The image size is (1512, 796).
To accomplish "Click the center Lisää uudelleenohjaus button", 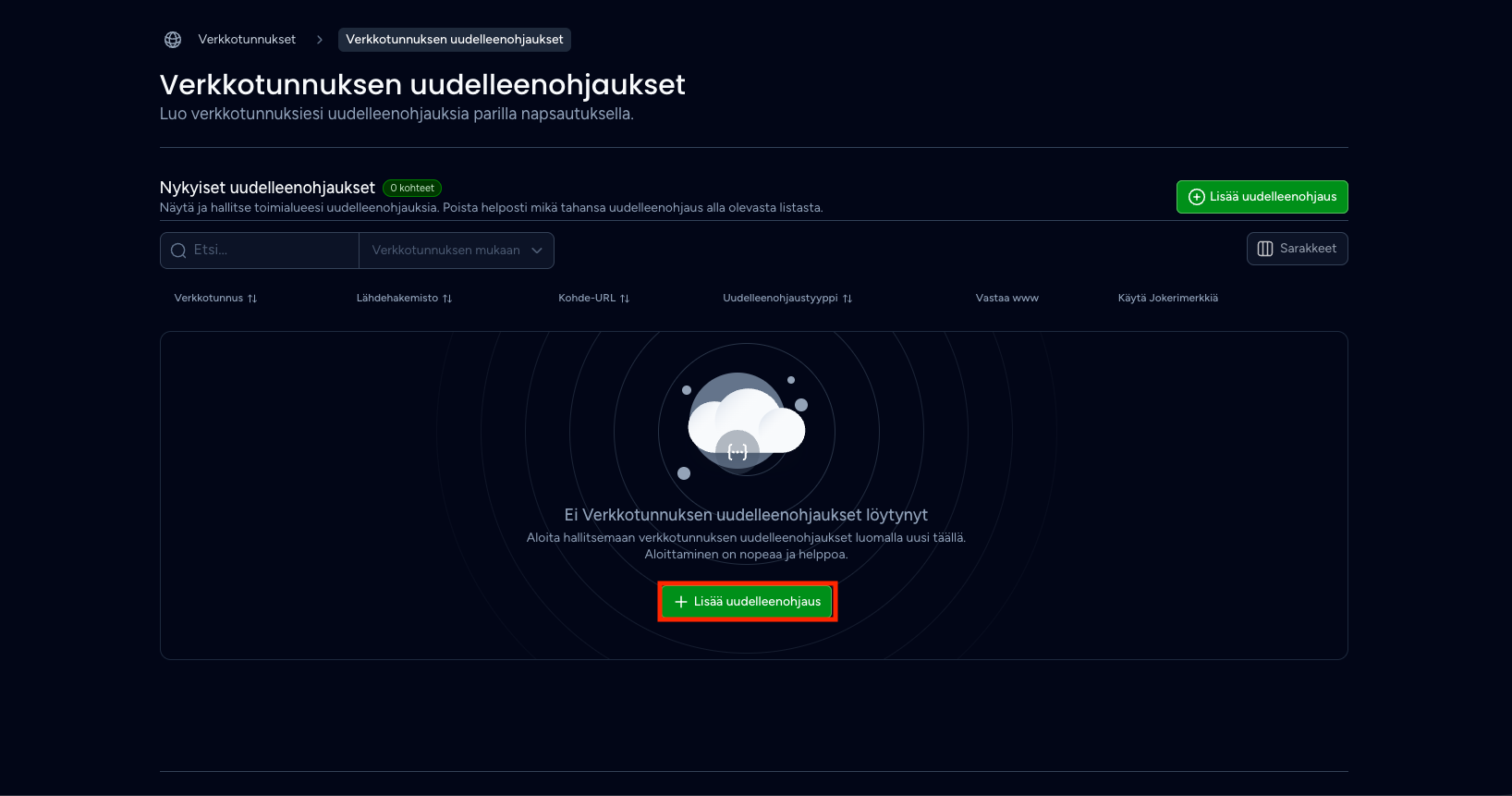I will [x=748, y=602].
